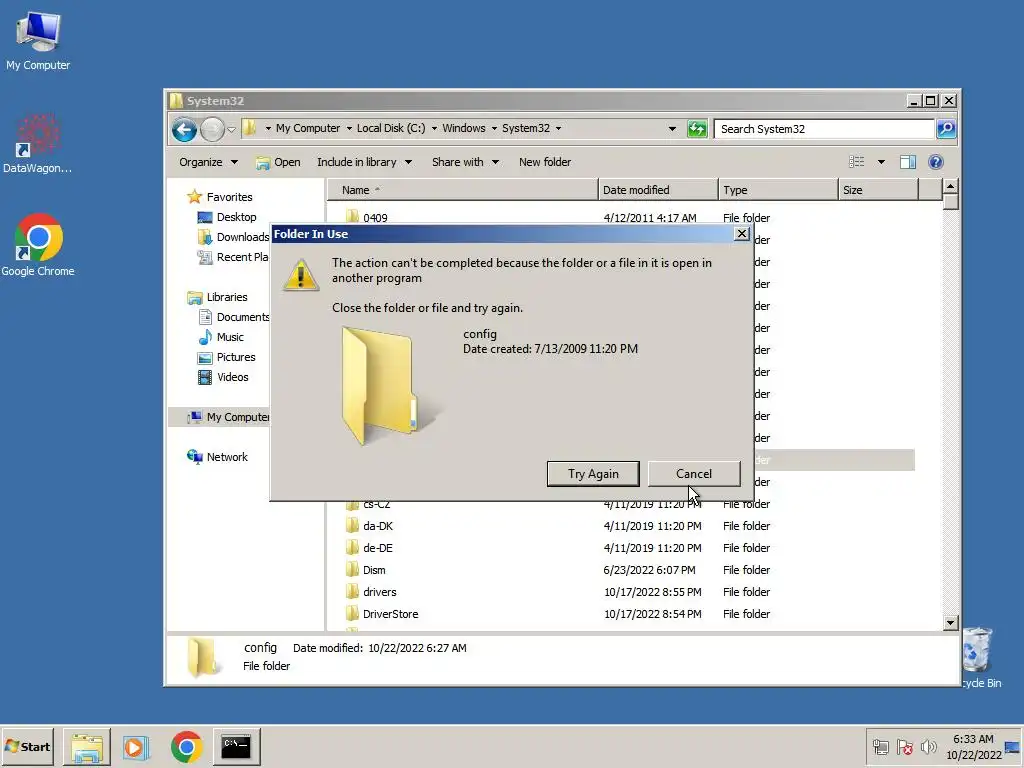The height and width of the screenshot is (768, 1024).
Task: Open the Google Chrome desktop shortcut
Action: 38,246
